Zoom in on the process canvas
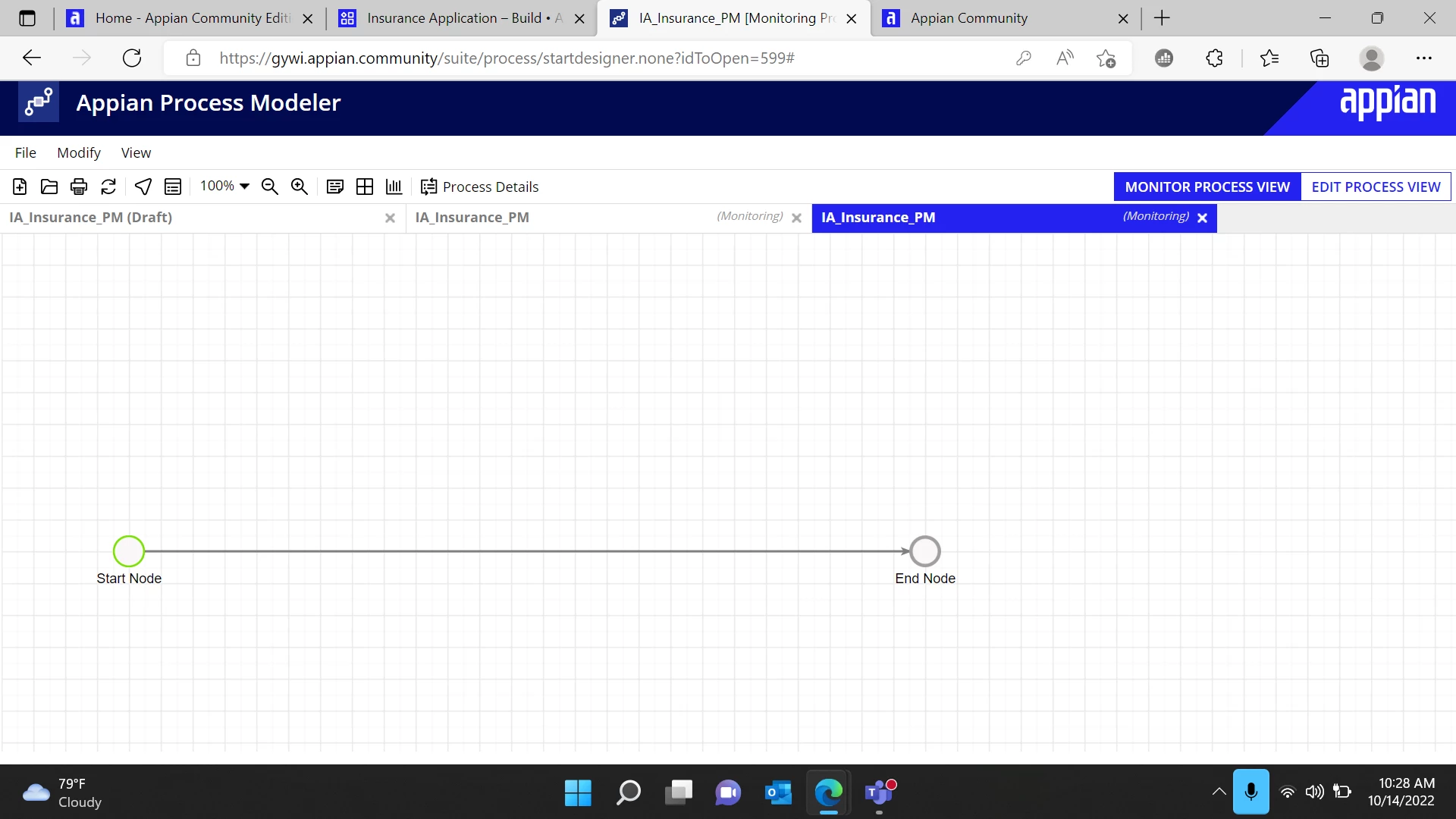Viewport: 1456px width, 819px height. click(x=300, y=187)
